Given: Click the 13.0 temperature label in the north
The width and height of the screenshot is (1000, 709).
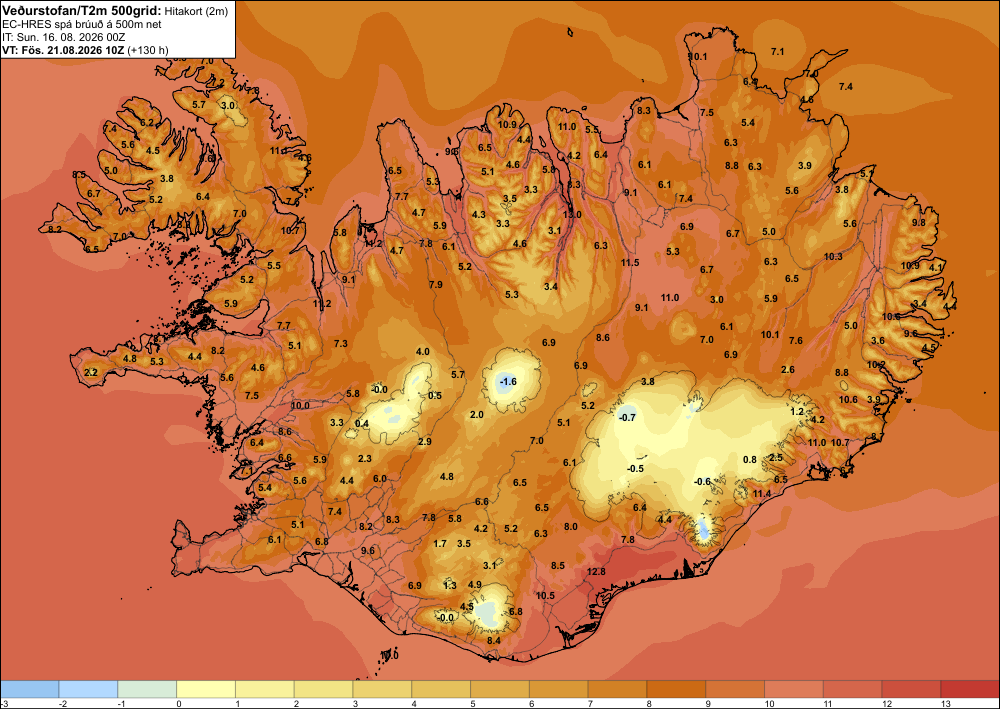Looking at the screenshot, I should click(x=572, y=215).
